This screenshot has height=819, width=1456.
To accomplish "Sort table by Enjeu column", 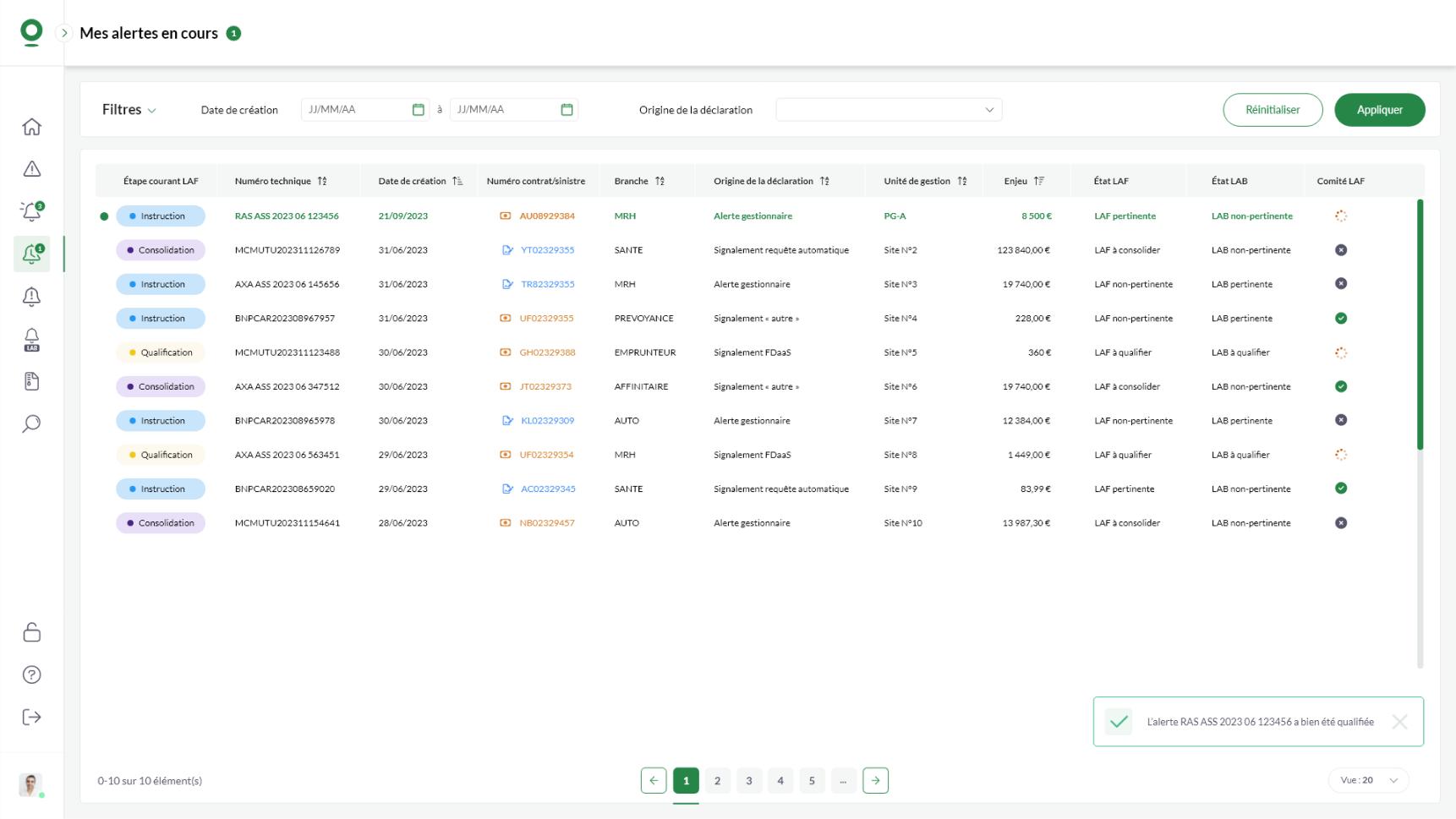I will click(x=1039, y=181).
